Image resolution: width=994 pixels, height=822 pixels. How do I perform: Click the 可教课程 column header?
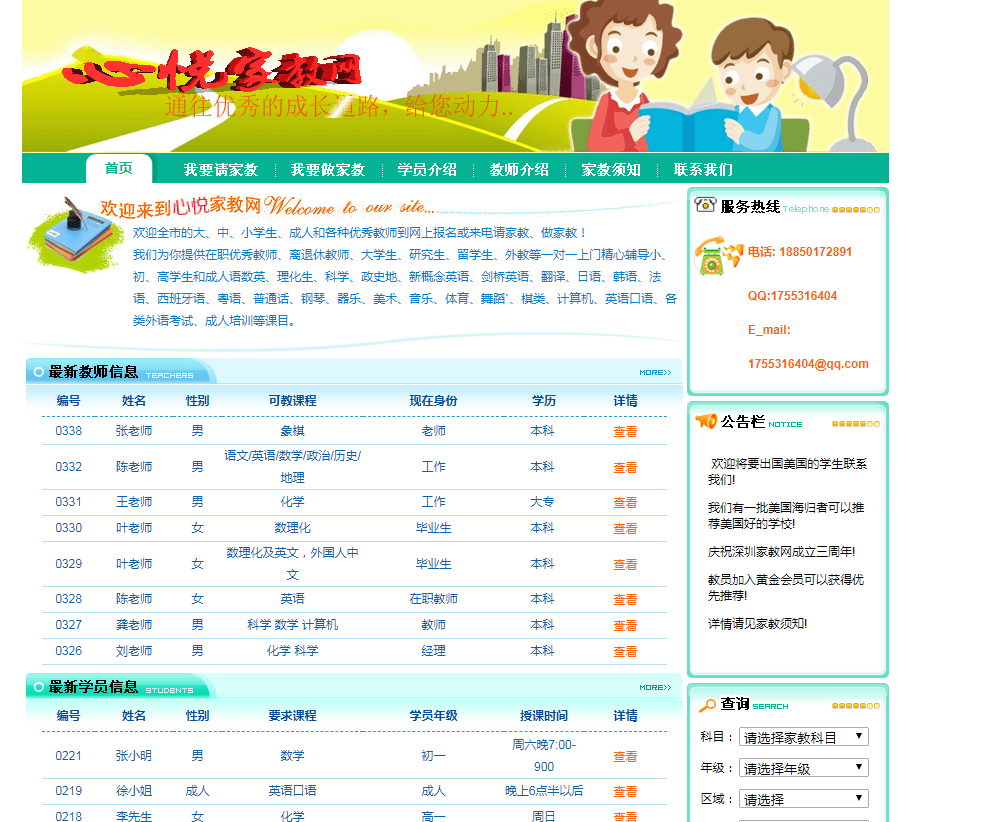[x=292, y=401]
